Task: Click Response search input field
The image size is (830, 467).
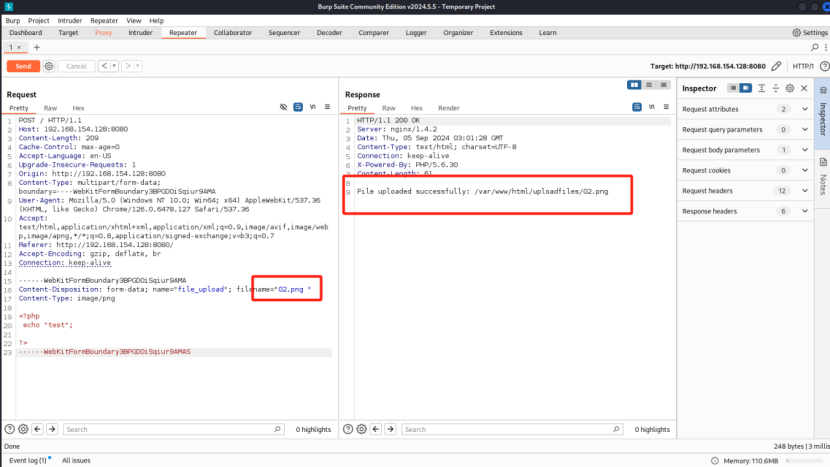Action: [512, 429]
